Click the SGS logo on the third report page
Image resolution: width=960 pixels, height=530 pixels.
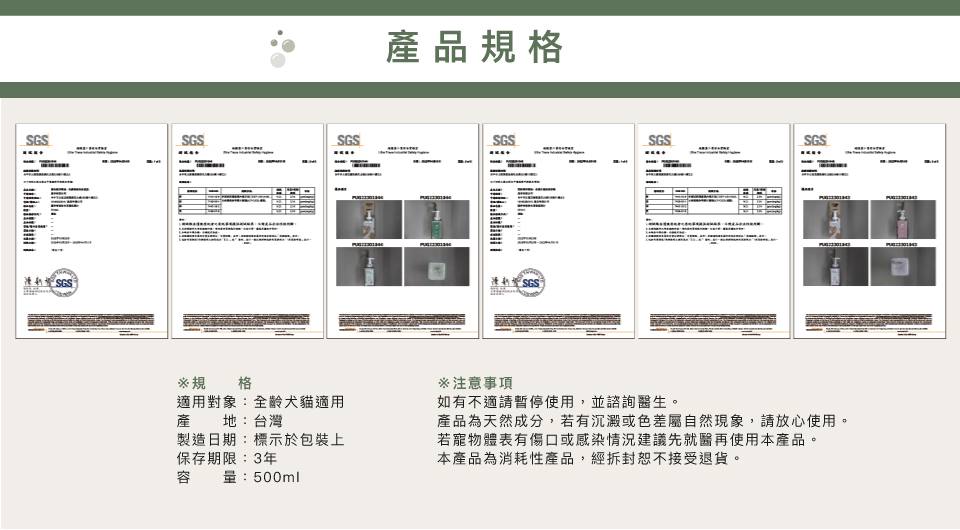(x=348, y=139)
